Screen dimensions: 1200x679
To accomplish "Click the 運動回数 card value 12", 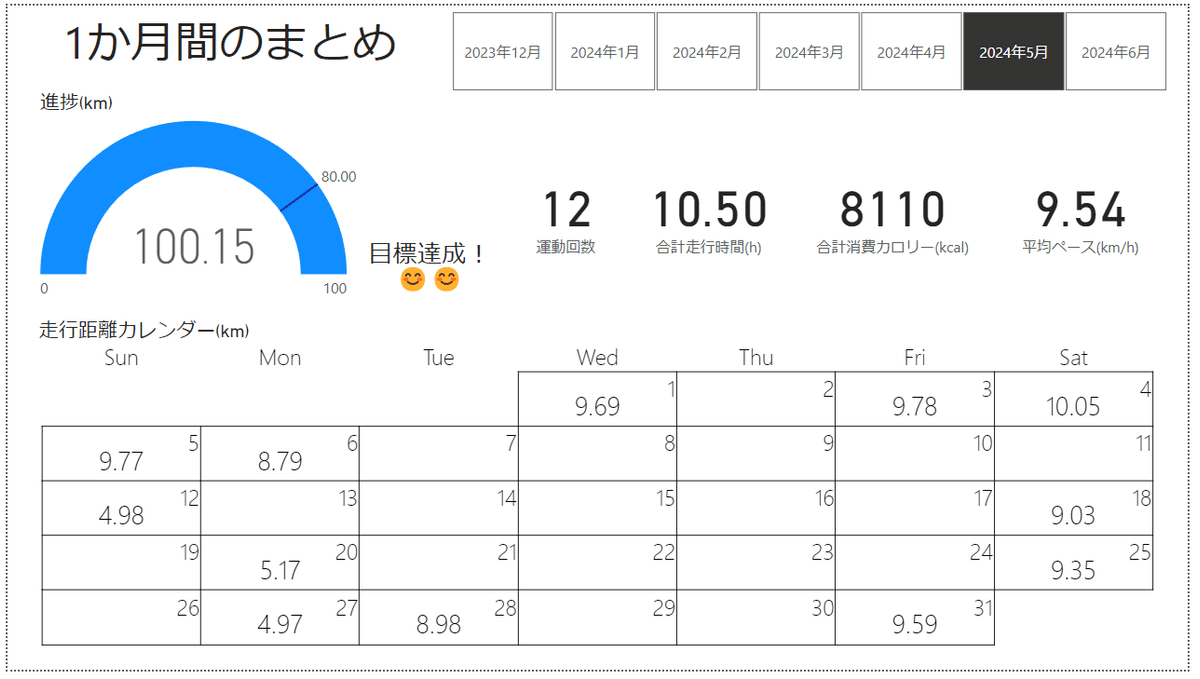I will pos(566,211).
